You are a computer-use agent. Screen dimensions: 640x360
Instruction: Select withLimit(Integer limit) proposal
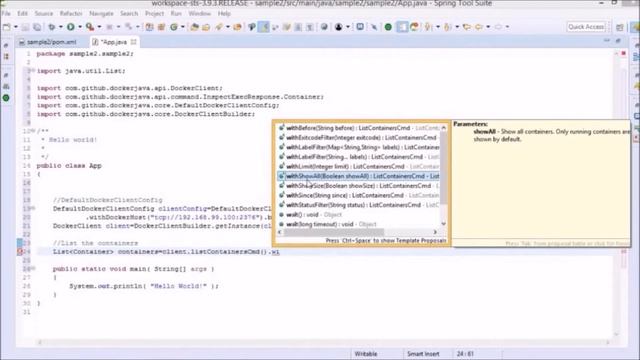[358, 167]
